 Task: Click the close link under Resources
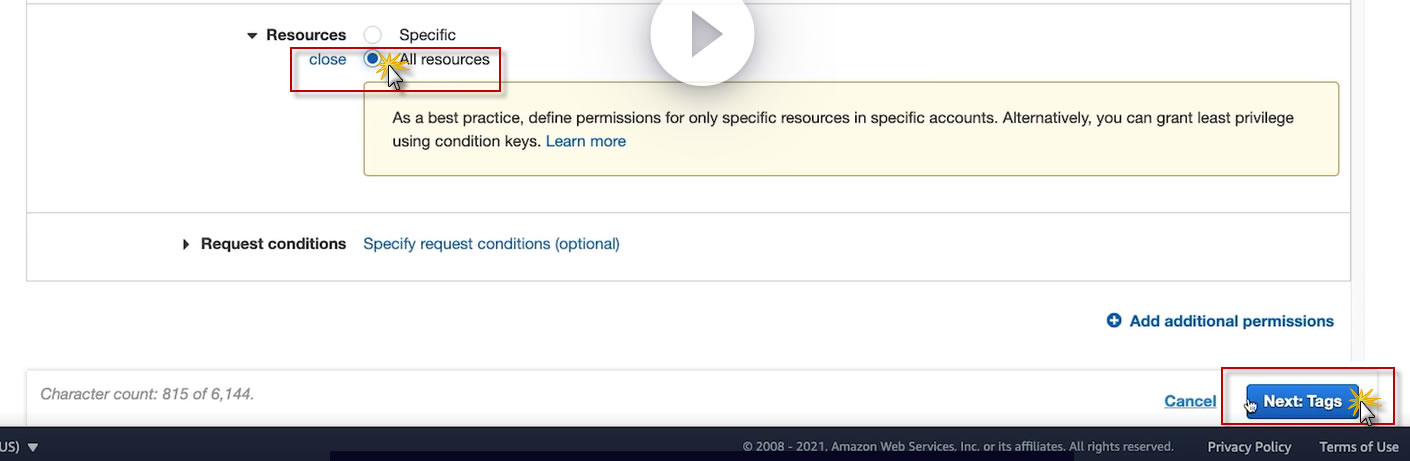(327, 59)
